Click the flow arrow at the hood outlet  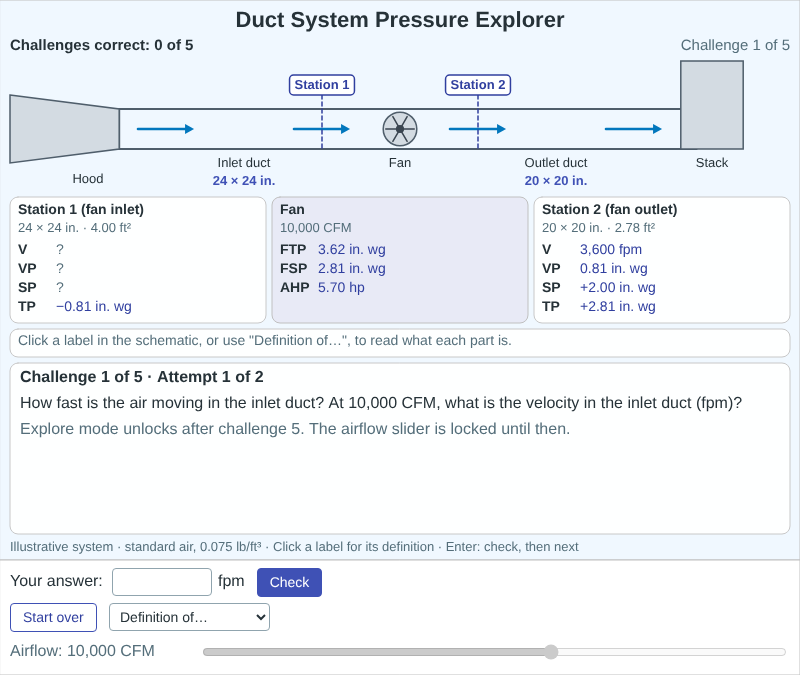[165, 129]
